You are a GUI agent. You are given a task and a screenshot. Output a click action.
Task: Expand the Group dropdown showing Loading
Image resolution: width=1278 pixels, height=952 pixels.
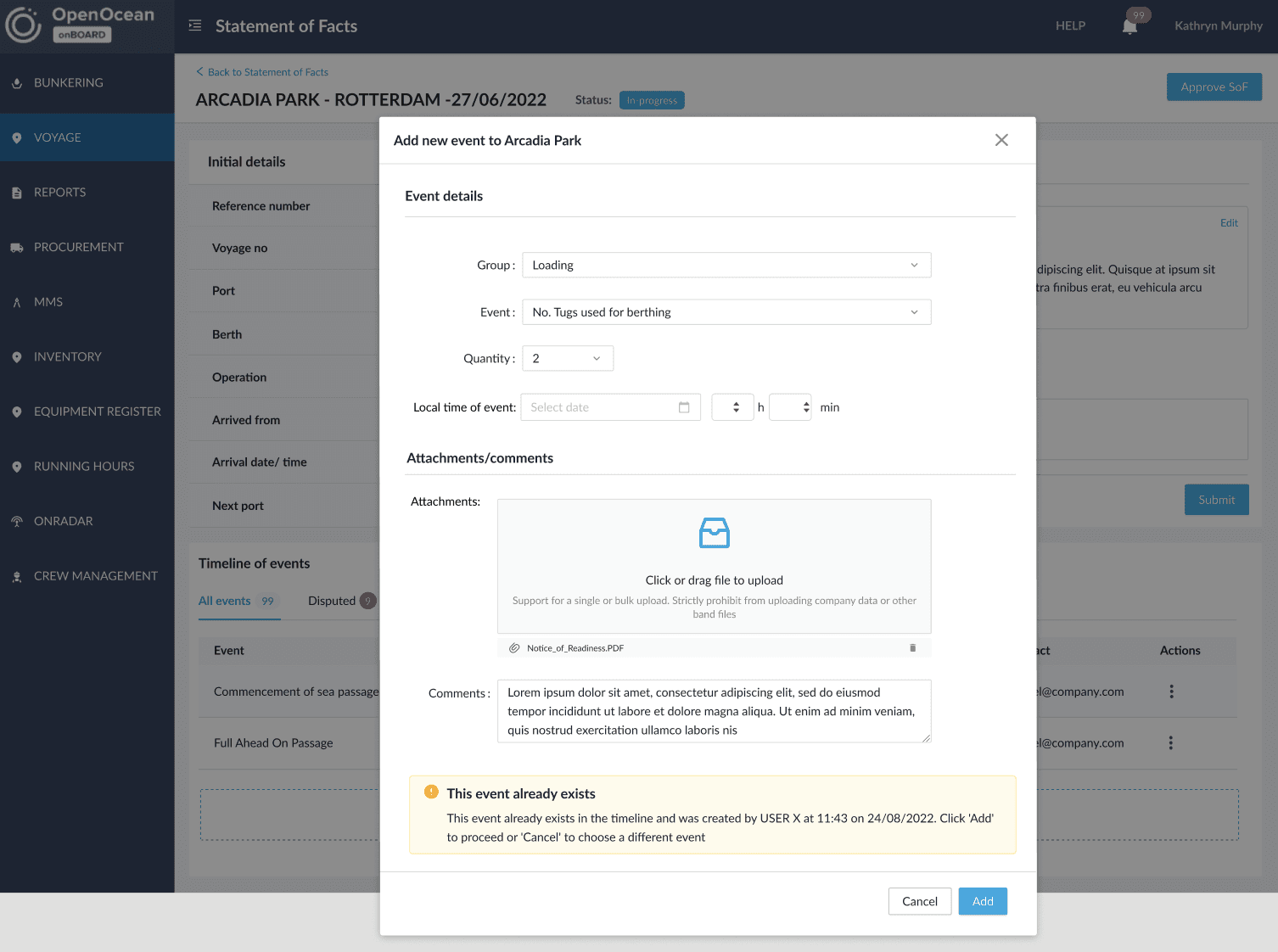click(726, 265)
